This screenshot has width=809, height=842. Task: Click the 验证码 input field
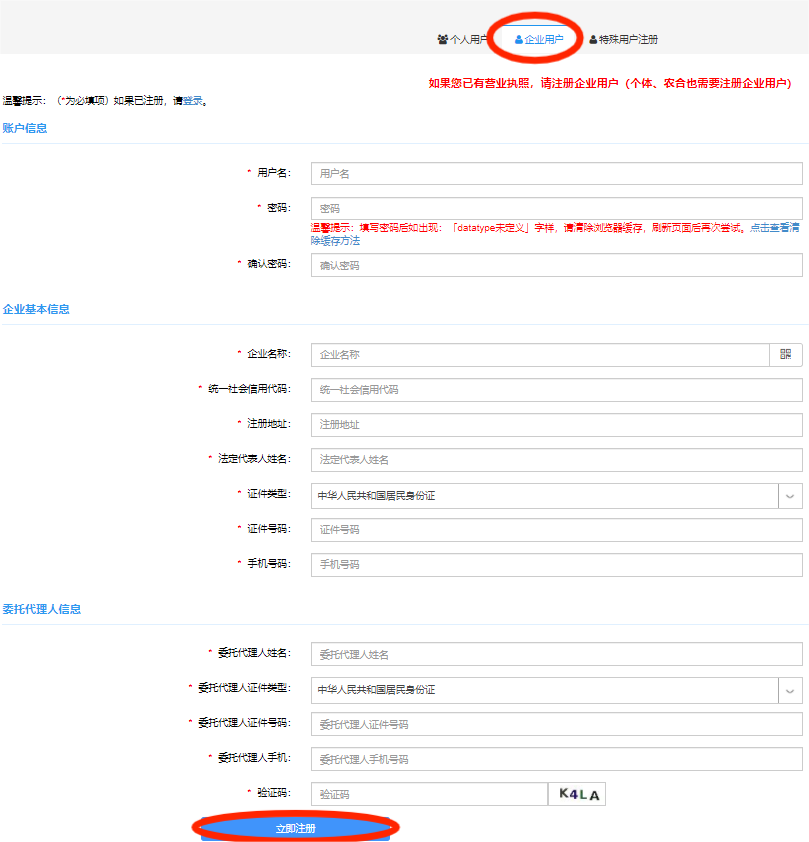(430, 793)
